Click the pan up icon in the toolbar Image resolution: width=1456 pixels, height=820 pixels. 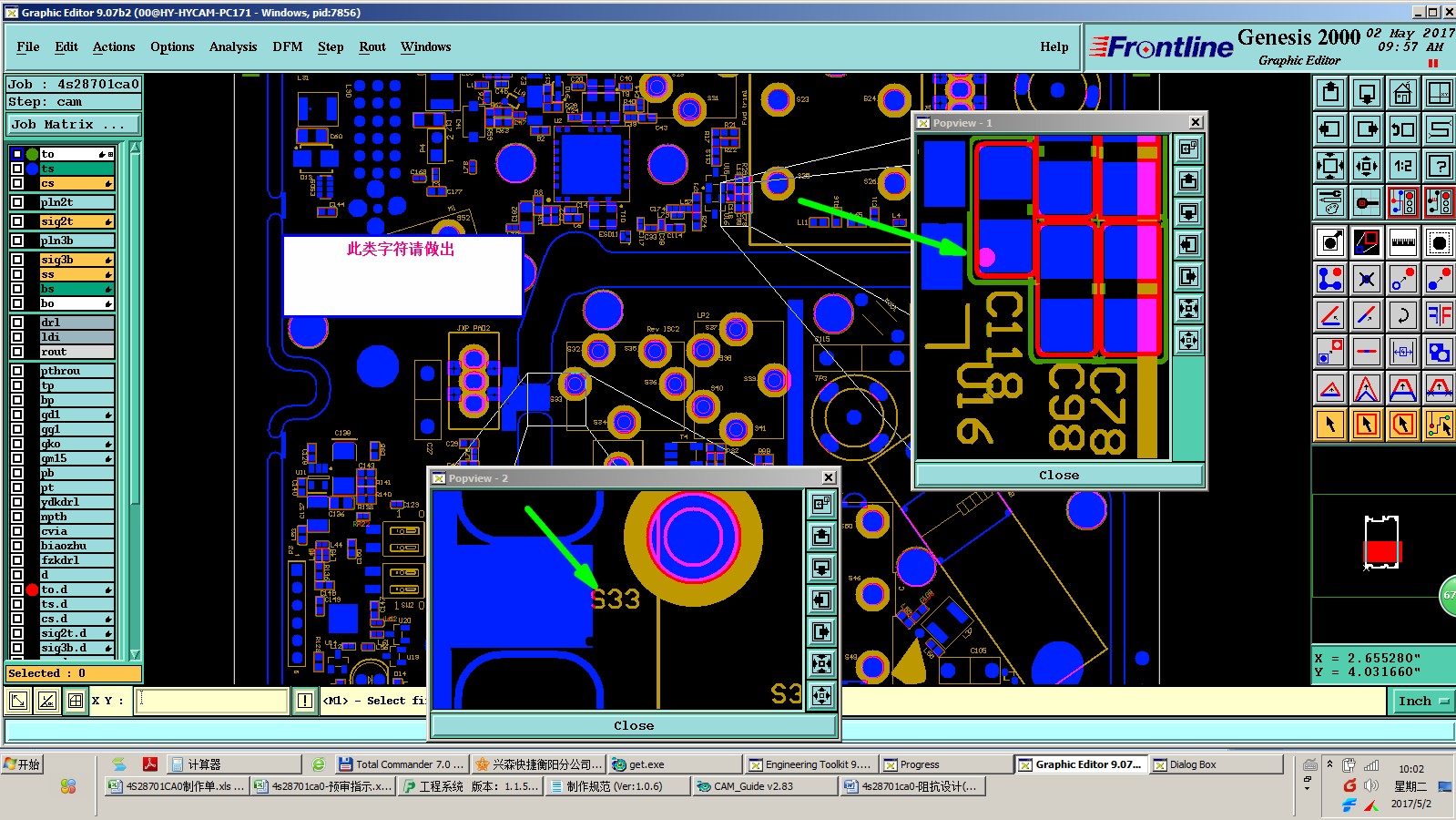click(1330, 93)
